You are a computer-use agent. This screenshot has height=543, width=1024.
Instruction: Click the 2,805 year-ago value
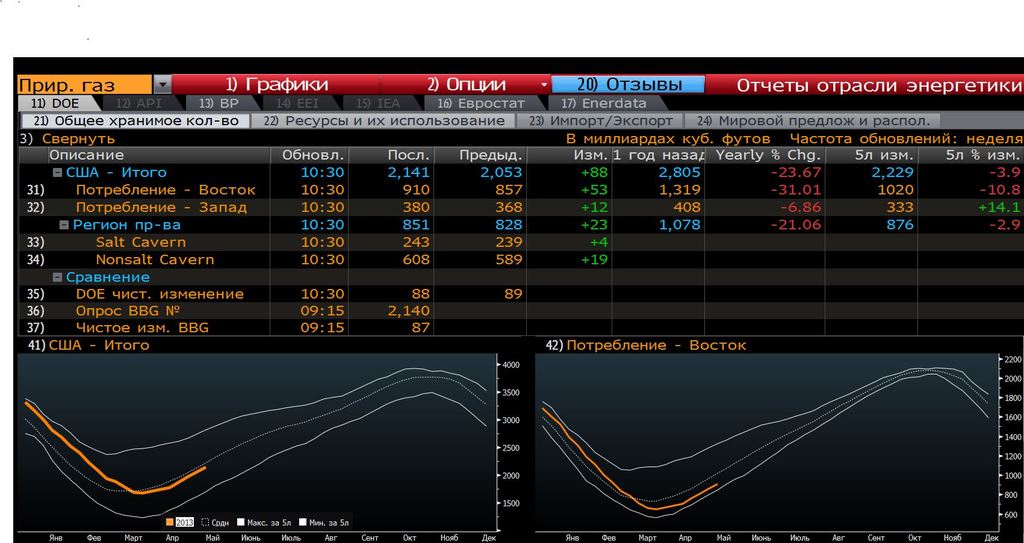[x=679, y=173]
